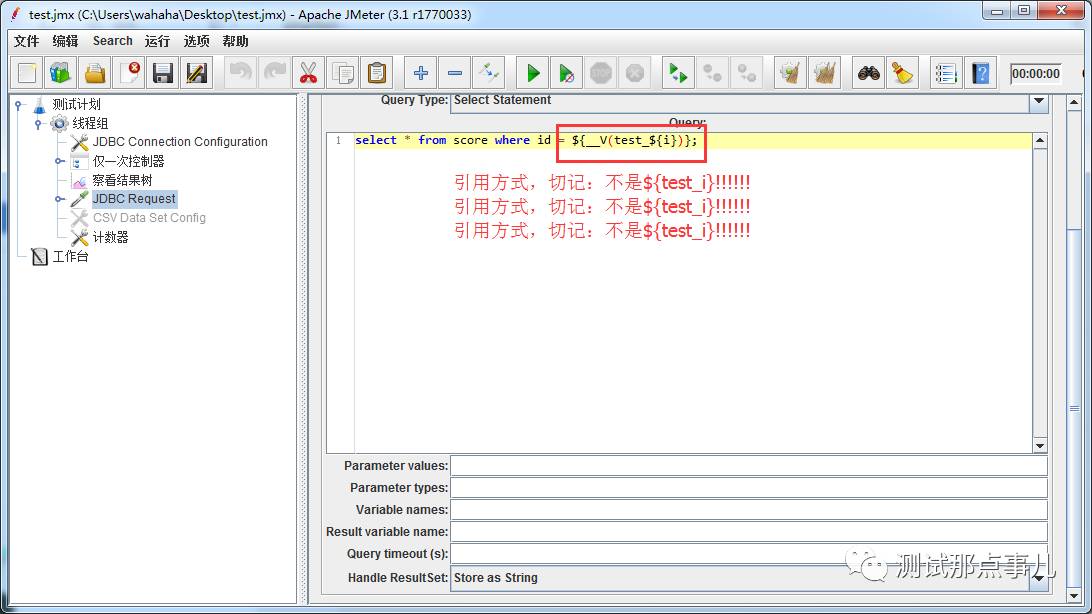Click the Shutdown icon
Screen dimensions: 1092x614
[635, 73]
